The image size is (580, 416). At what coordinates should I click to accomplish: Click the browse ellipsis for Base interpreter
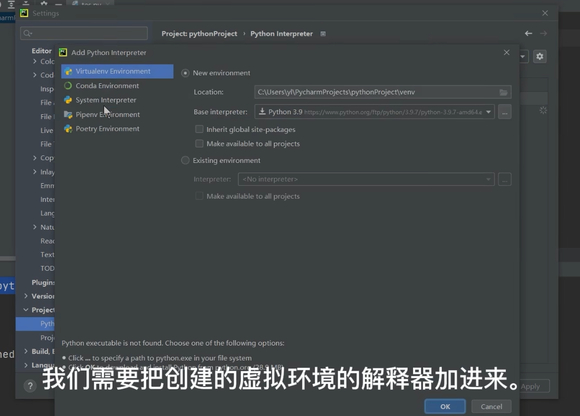click(505, 112)
